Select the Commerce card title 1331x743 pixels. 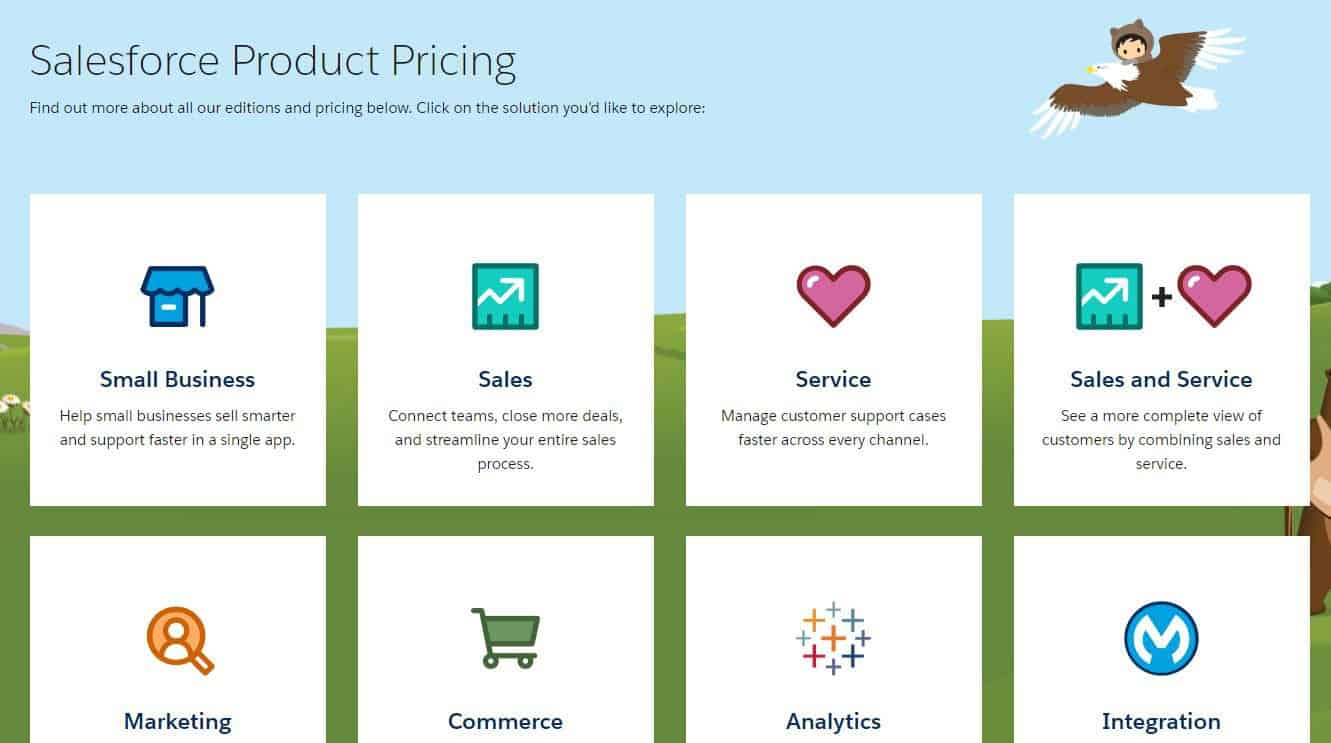[x=505, y=721]
